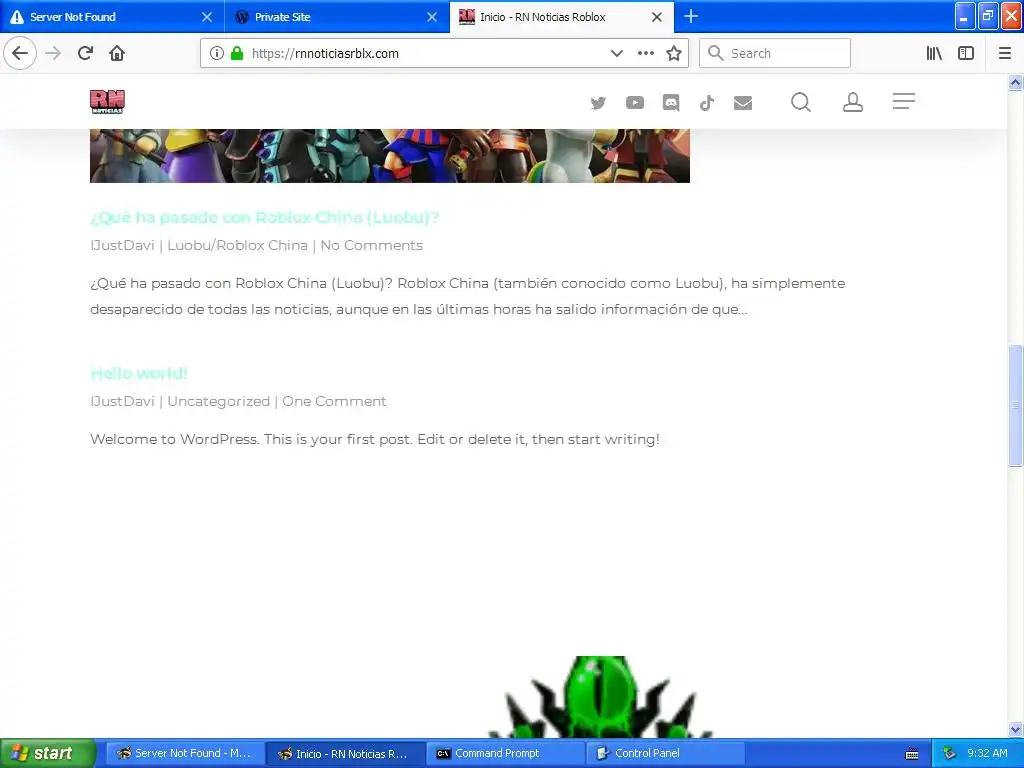Go back with the browser back arrow
The width and height of the screenshot is (1024, 768).
coord(20,53)
